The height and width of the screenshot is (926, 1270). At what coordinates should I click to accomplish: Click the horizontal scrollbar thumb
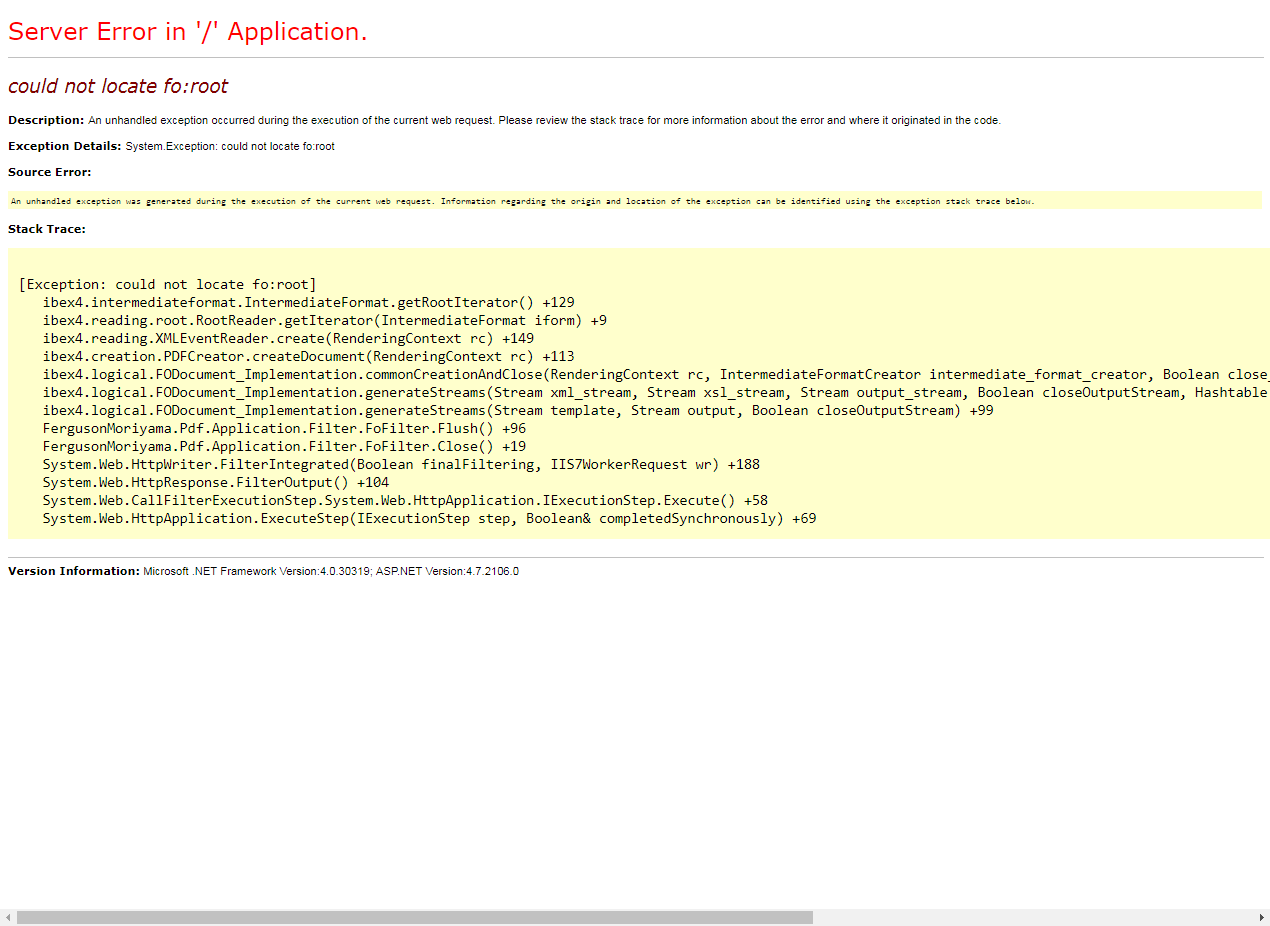tap(415, 917)
